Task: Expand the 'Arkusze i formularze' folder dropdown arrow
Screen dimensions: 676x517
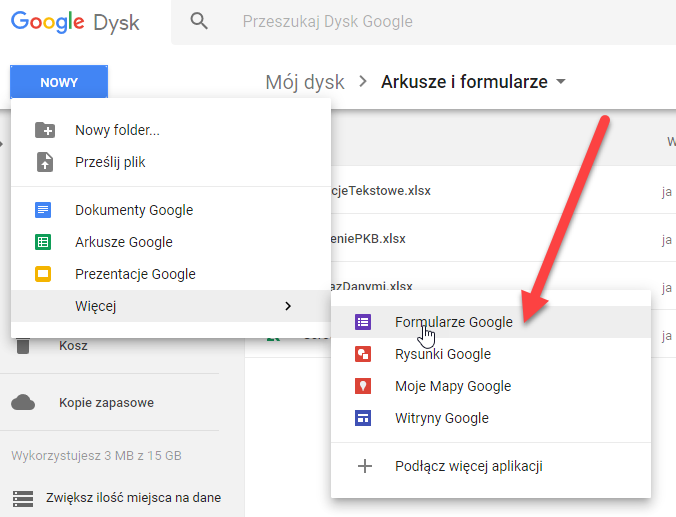Action: point(560,81)
